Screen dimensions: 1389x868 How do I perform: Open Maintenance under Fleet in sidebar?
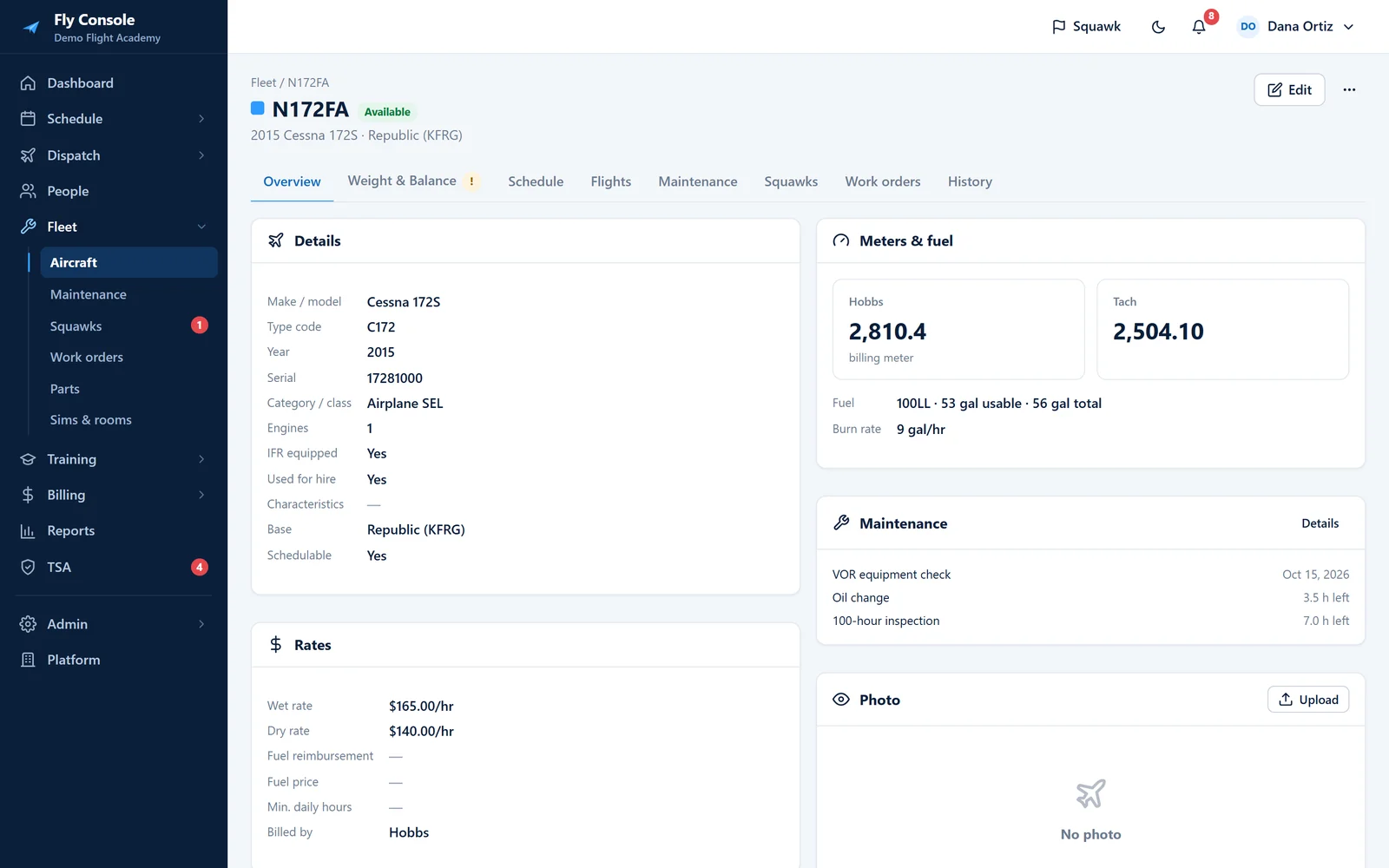pyautogui.click(x=128, y=294)
